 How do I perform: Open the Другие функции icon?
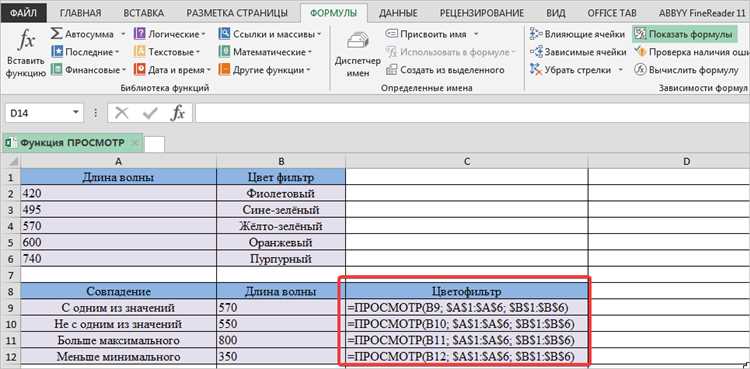coord(224,70)
